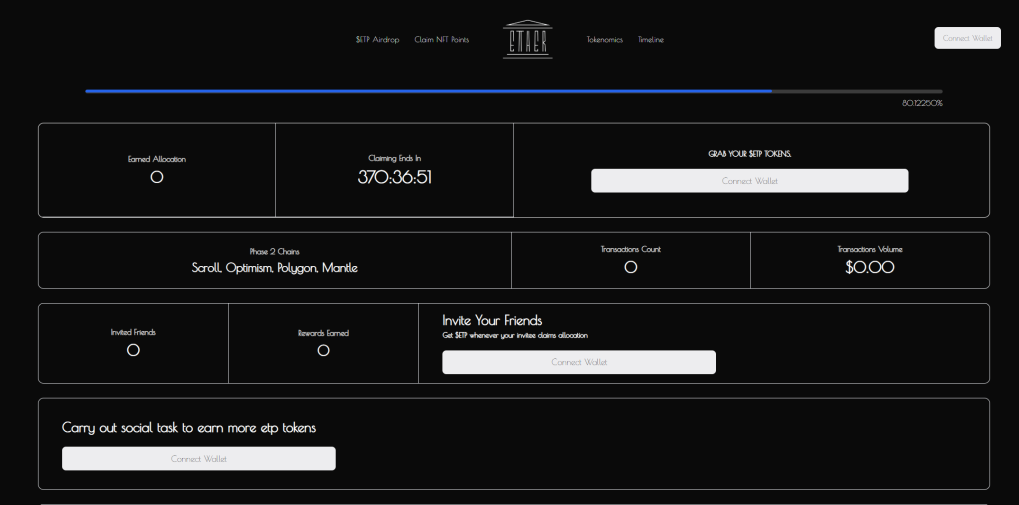Click the Rewards Earned zero value
Screen dimensions: 1019x505
(323, 350)
